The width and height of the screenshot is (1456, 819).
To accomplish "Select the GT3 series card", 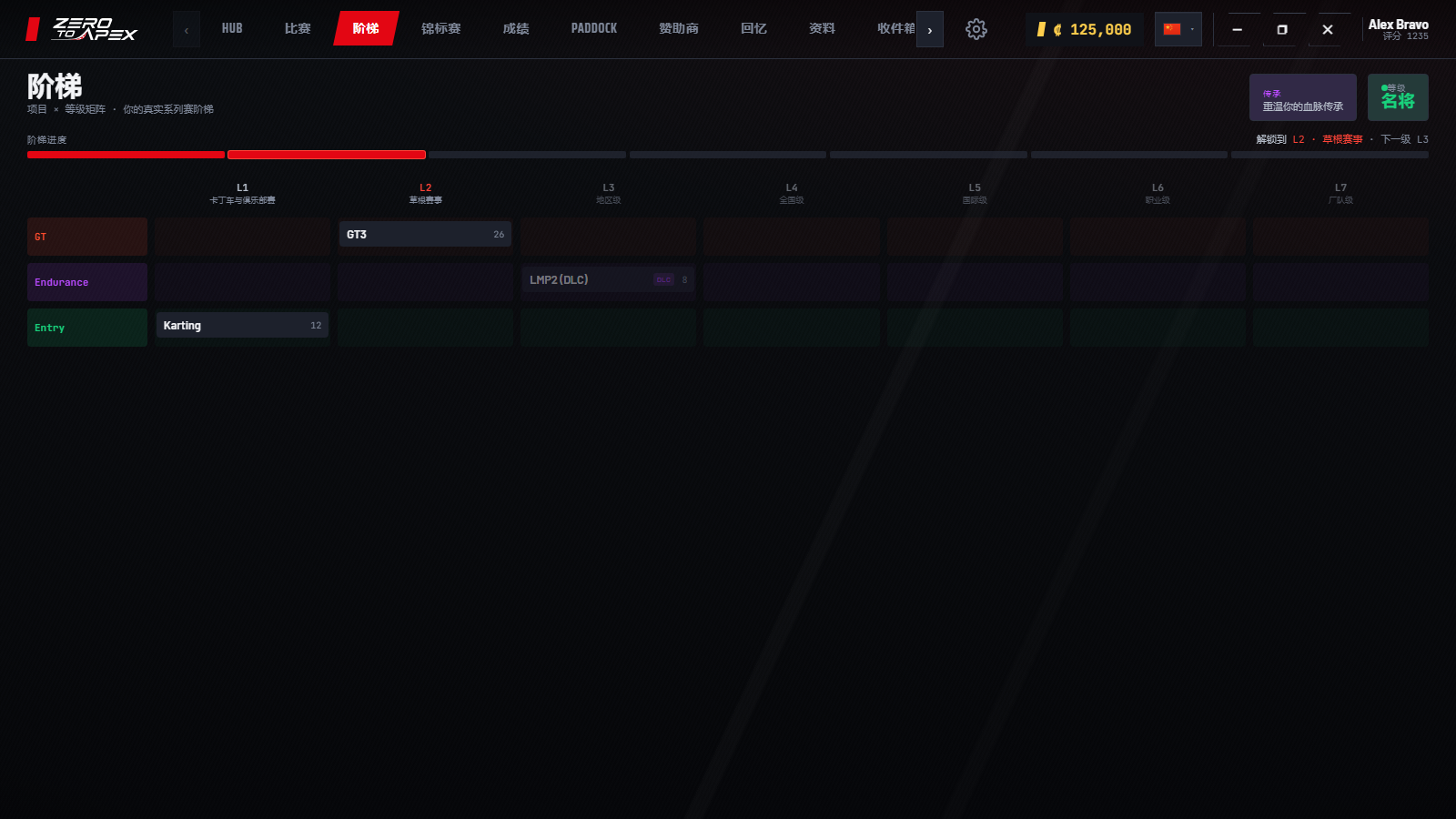I will (425, 235).
